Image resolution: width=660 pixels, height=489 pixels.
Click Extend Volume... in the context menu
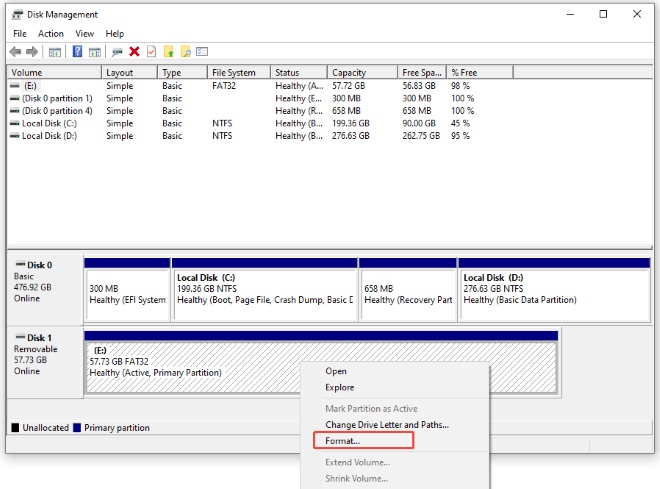394,462
